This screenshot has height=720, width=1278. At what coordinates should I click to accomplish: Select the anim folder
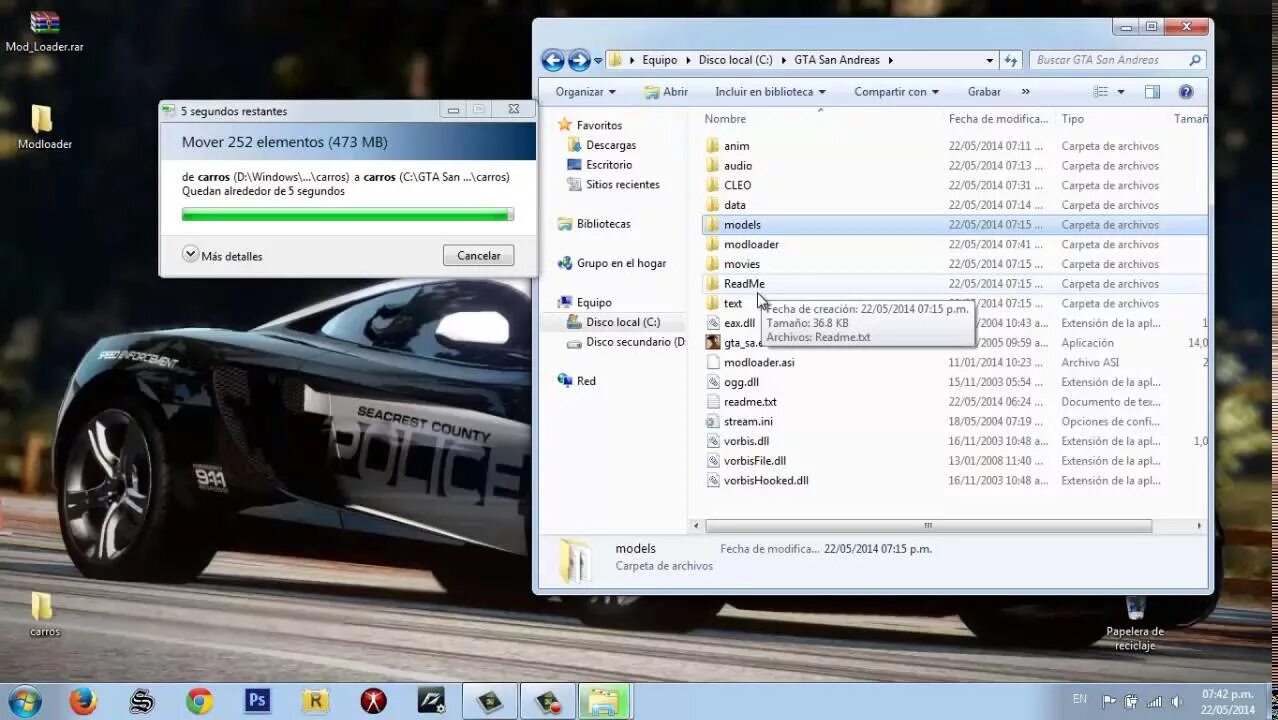coord(736,146)
